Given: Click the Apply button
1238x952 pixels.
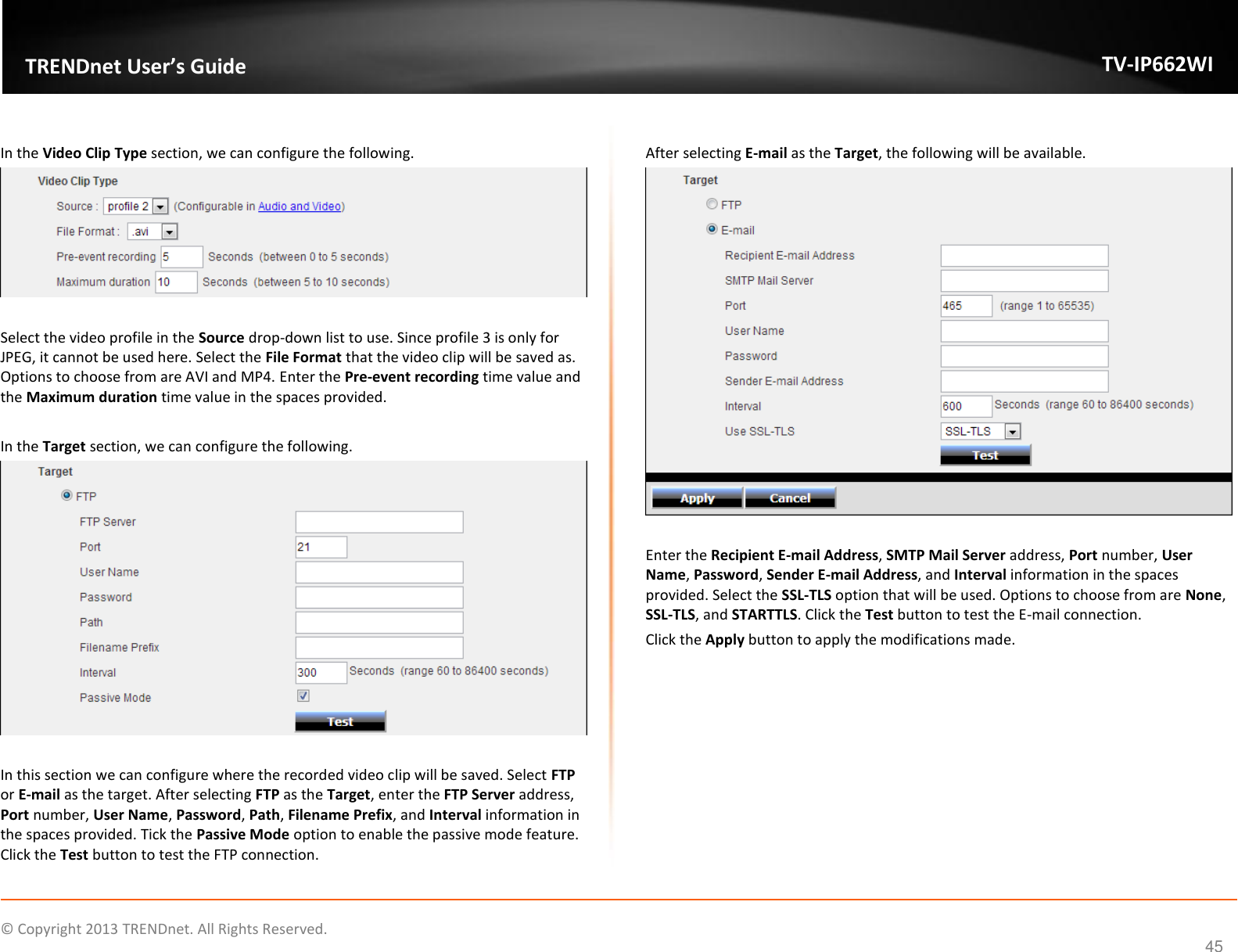Looking at the screenshot, I should (697, 498).
